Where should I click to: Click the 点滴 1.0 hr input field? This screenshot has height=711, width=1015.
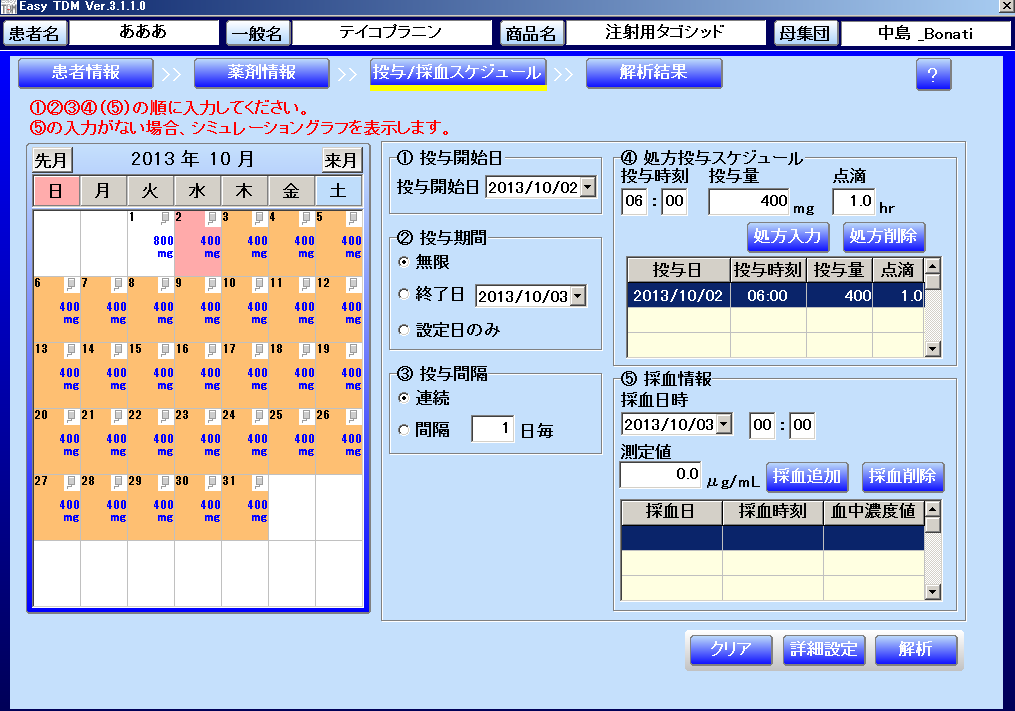tap(853, 201)
